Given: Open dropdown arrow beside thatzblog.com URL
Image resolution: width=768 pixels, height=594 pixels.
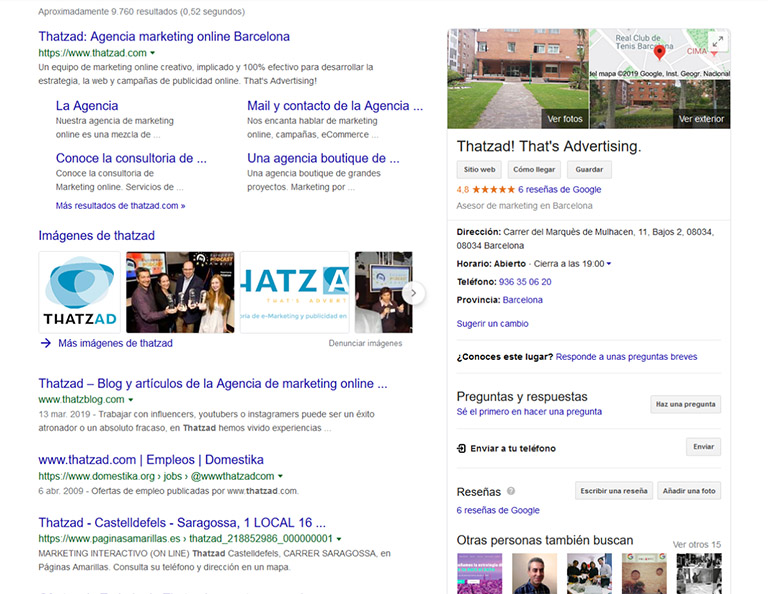Looking at the screenshot, I should tap(131, 400).
